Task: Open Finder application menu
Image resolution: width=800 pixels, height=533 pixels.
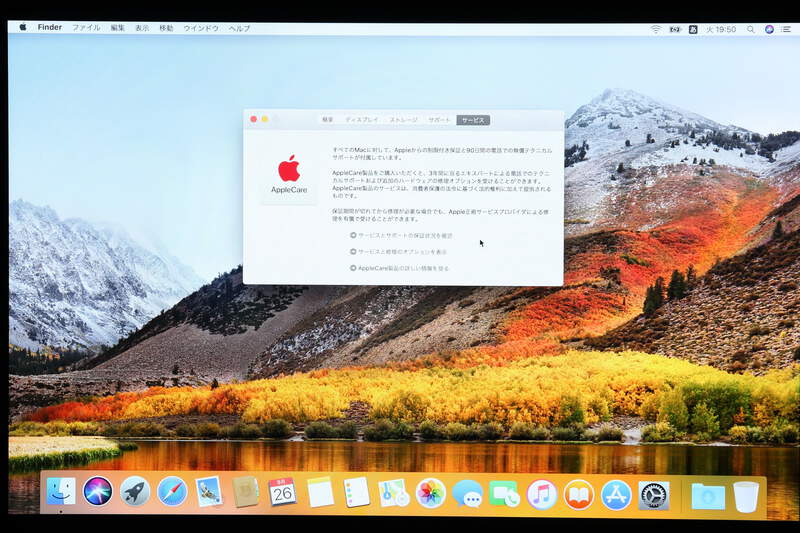Action: point(49,27)
